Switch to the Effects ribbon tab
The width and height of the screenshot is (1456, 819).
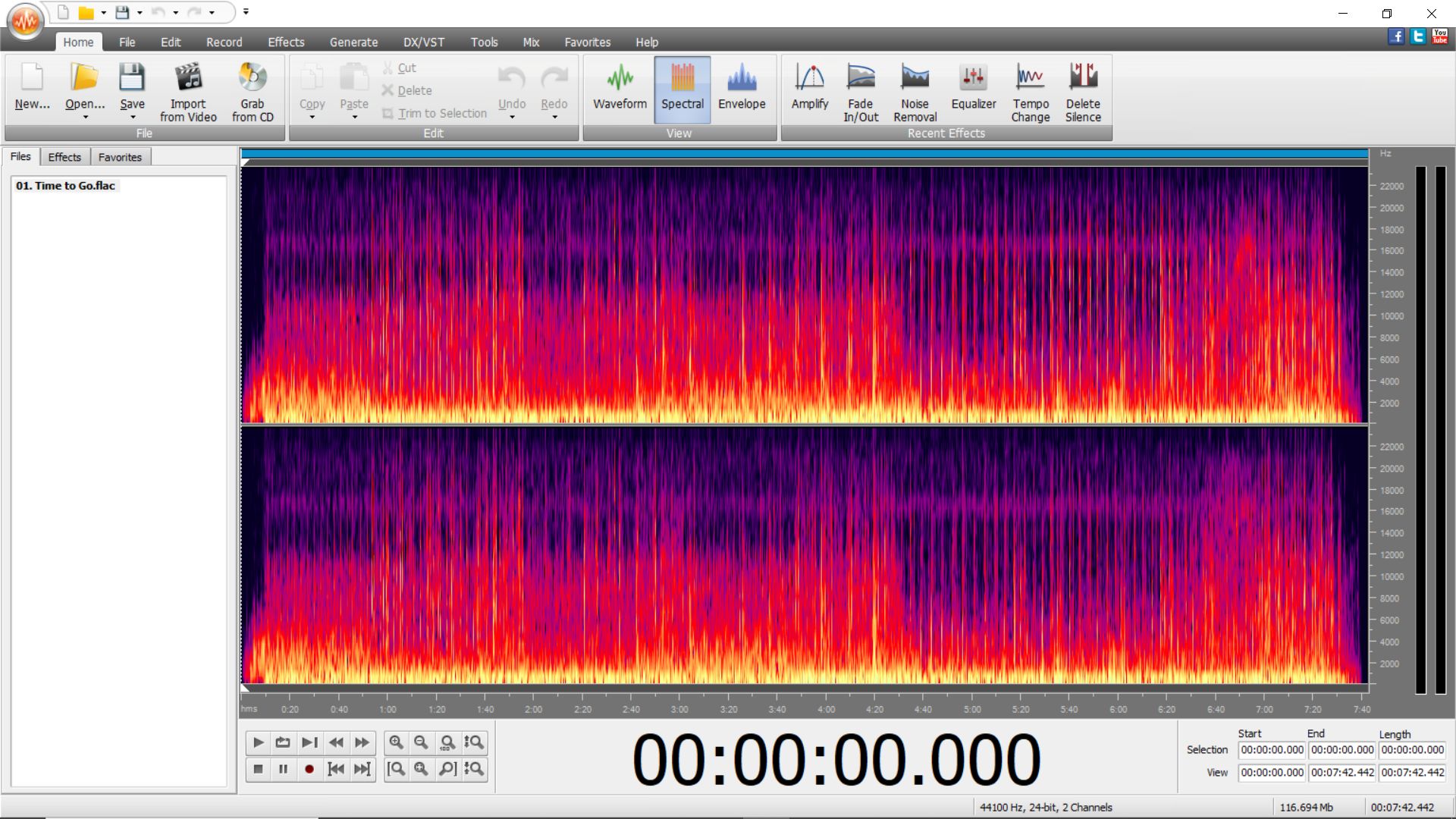click(x=286, y=42)
